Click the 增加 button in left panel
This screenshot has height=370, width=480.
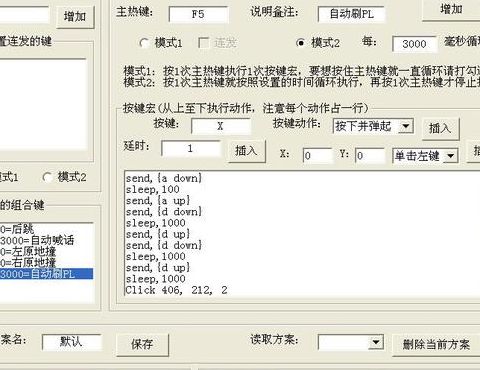point(75,16)
